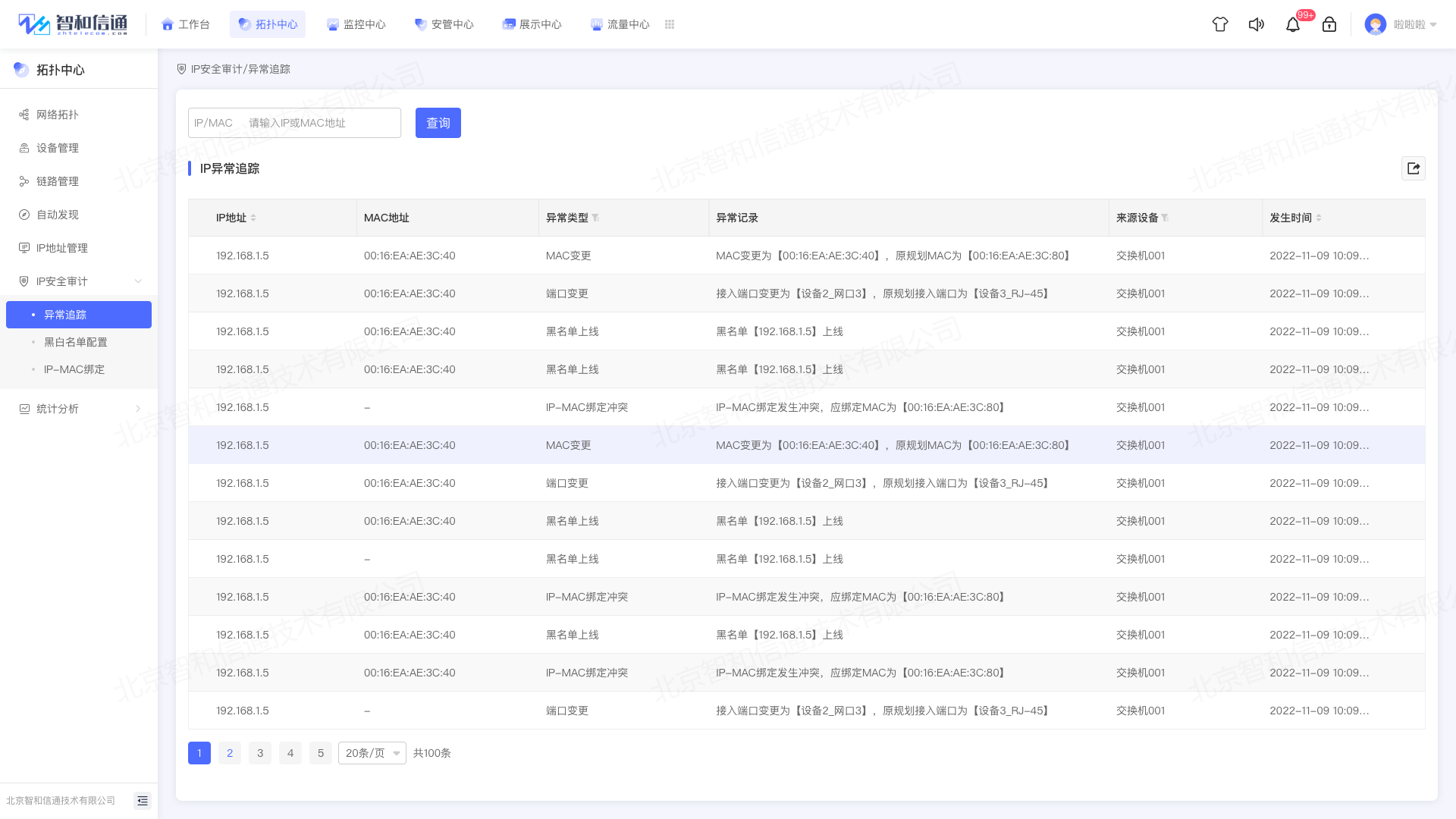Image resolution: width=1456 pixels, height=819 pixels.
Task: Open the theme shirt icon
Action: [x=1220, y=24]
